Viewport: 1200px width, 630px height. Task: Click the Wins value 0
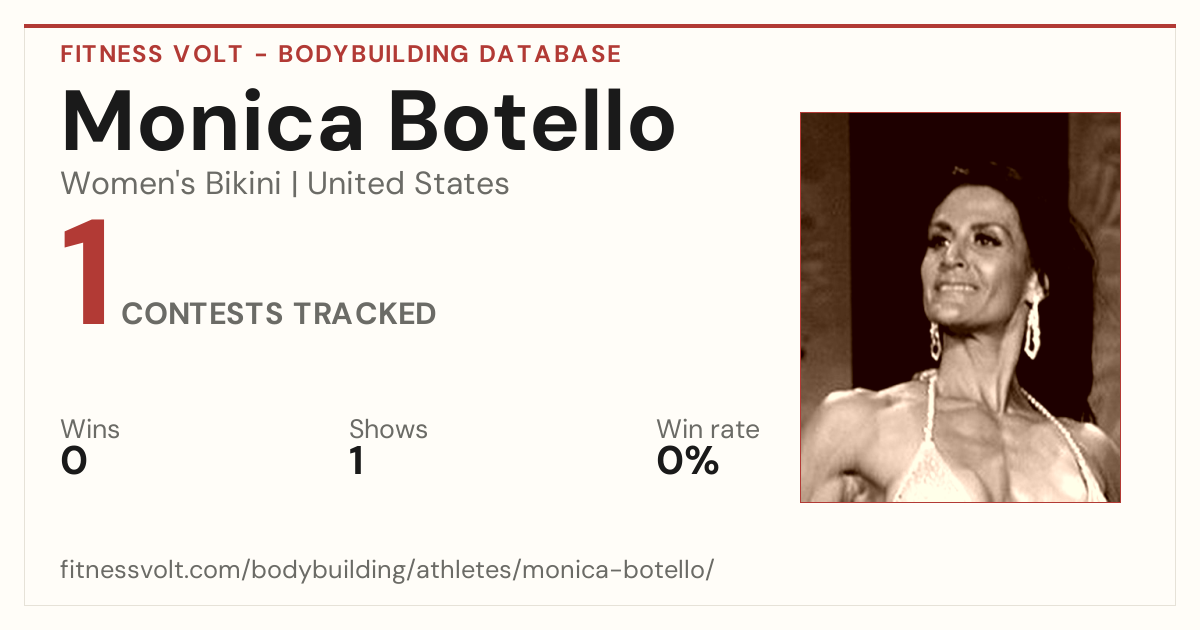(74, 461)
